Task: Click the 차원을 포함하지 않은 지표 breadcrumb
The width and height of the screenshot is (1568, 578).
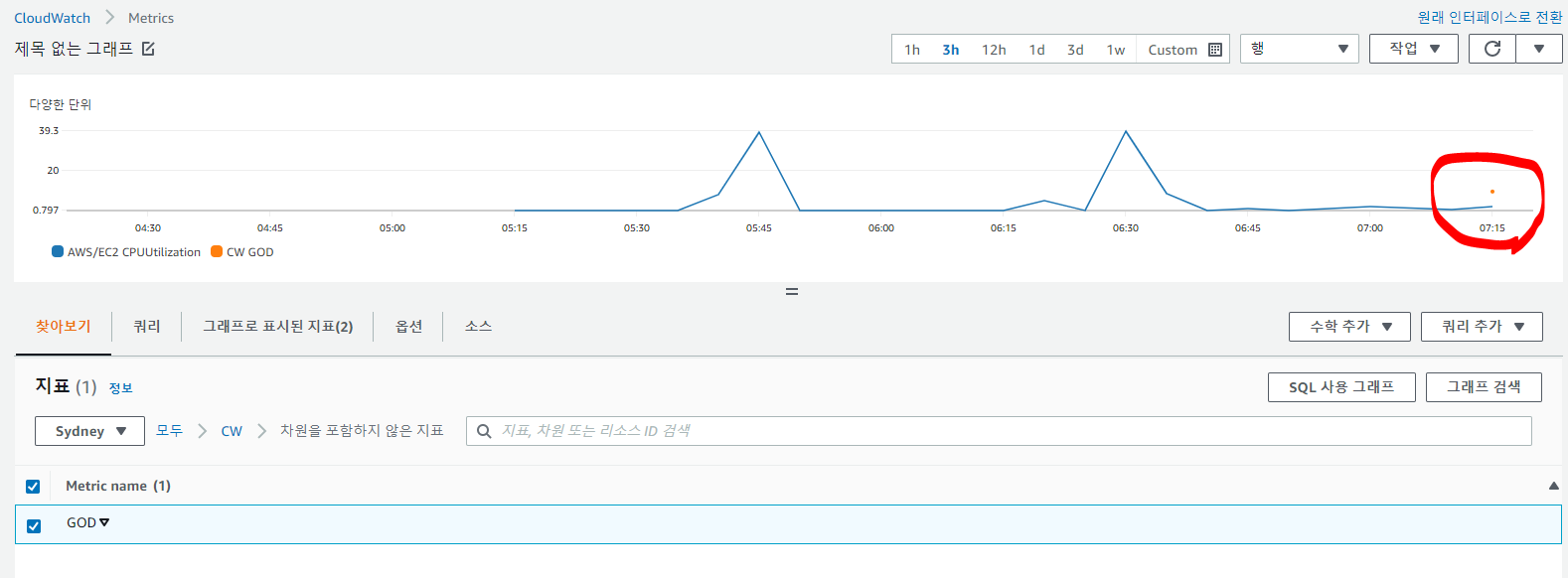Action: coord(362,431)
